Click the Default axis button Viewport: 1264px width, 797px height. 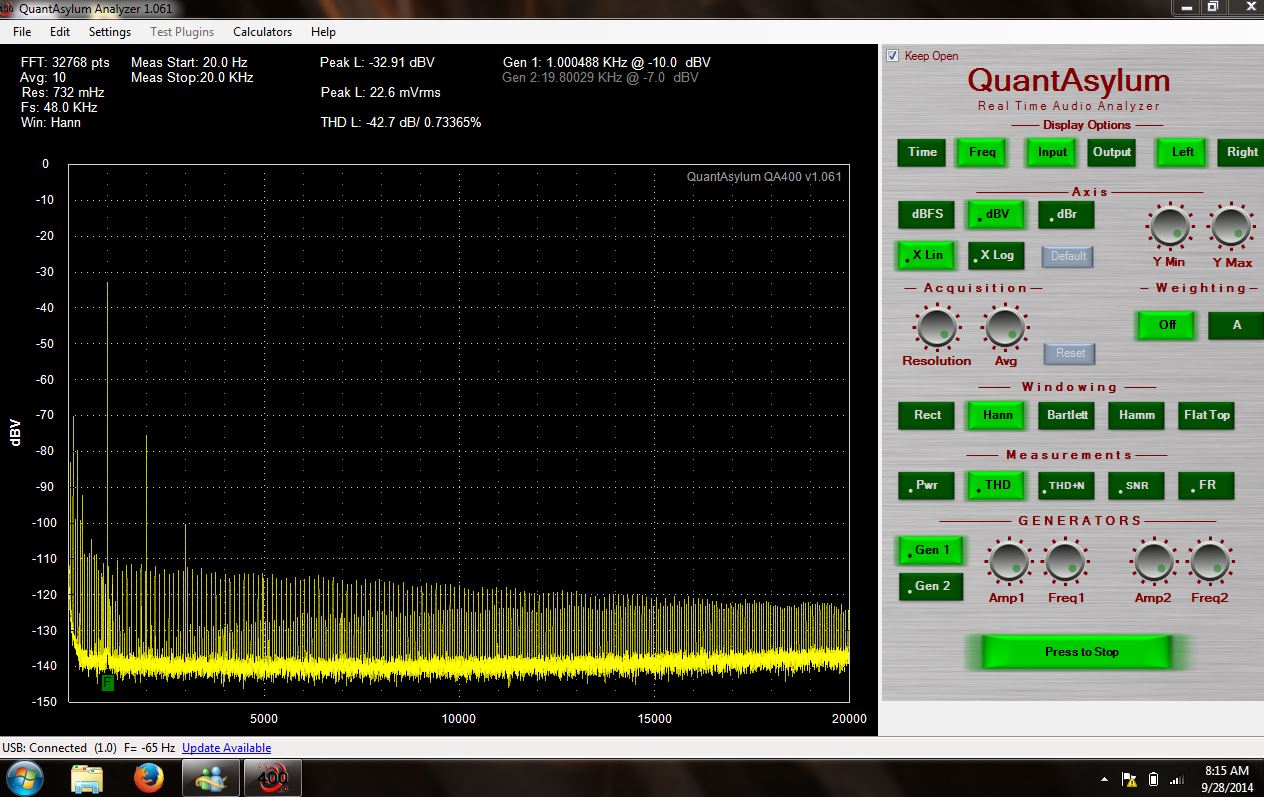click(x=1068, y=256)
